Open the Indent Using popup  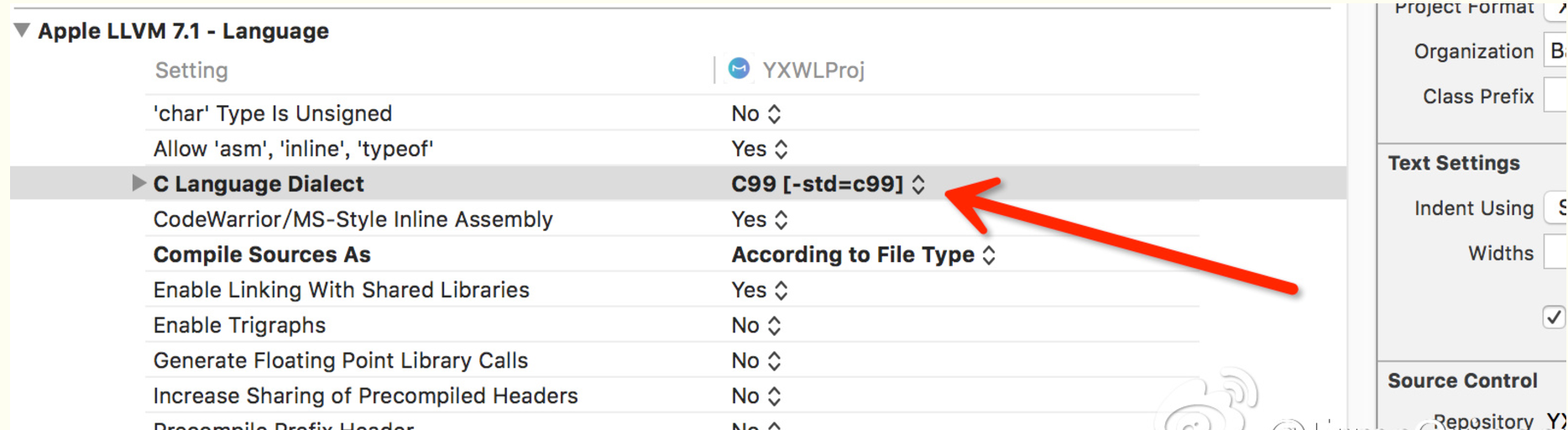coord(1555,207)
